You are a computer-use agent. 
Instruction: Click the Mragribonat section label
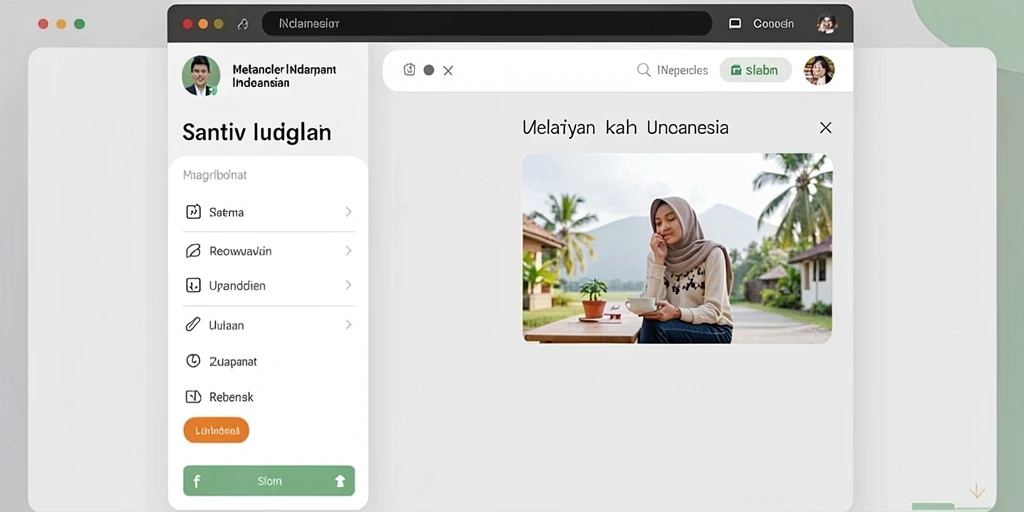[215, 175]
